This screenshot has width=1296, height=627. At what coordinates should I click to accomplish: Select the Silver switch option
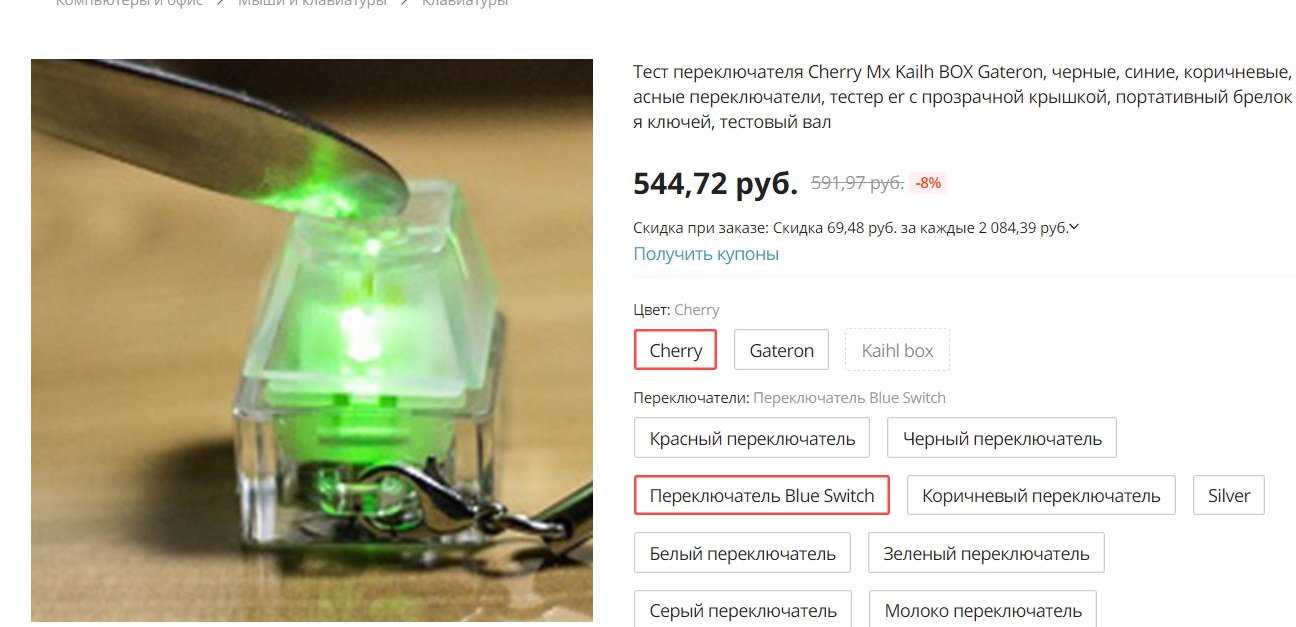[1229, 495]
